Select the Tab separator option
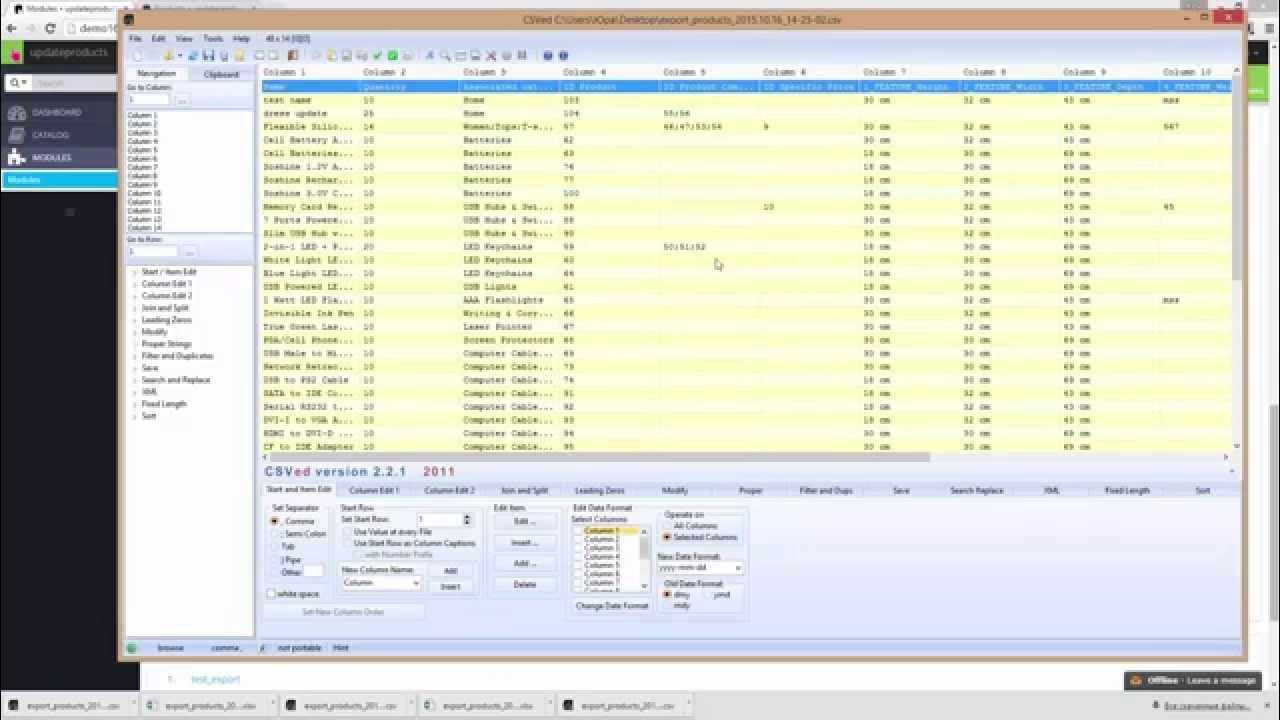 point(274,547)
